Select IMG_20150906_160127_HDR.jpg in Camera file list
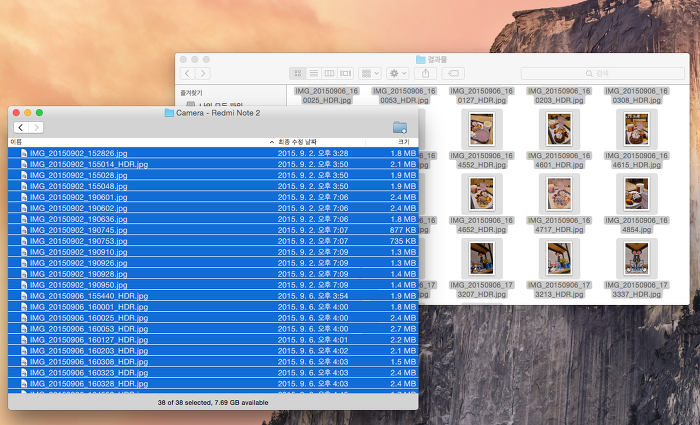The width and height of the screenshot is (700, 425). (x=213, y=340)
